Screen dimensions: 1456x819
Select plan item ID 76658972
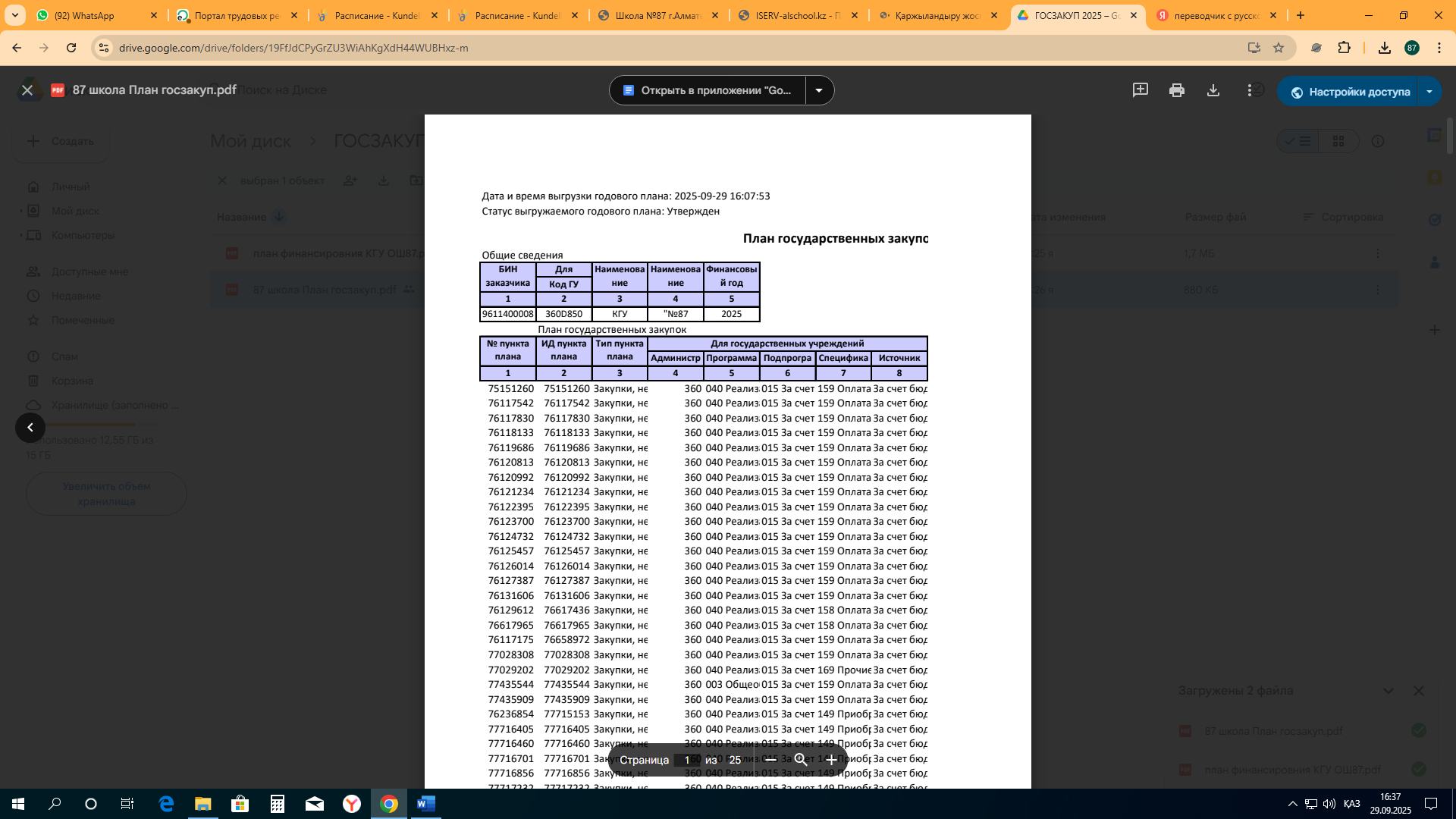(x=566, y=640)
